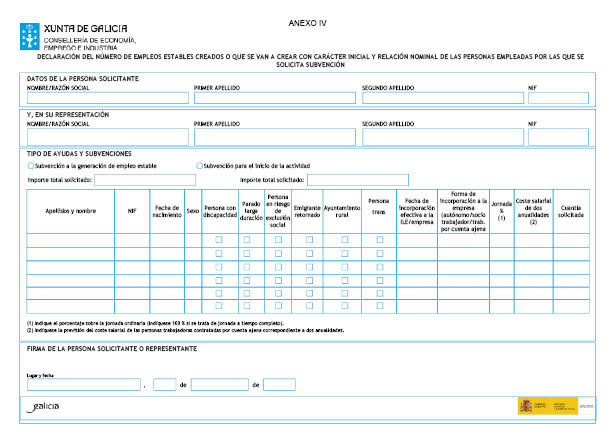615x439 pixels.
Task: Click Segundo apellido field under En su representación
Action: click(x=443, y=137)
